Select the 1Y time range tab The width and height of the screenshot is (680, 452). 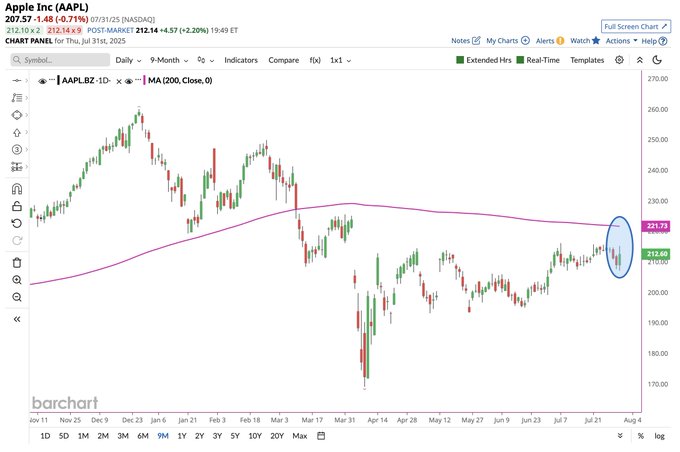click(182, 436)
